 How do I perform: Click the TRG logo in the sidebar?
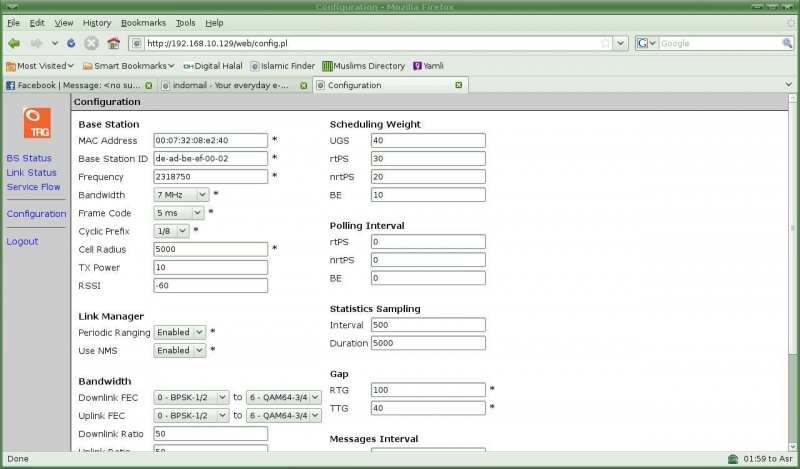click(x=36, y=122)
